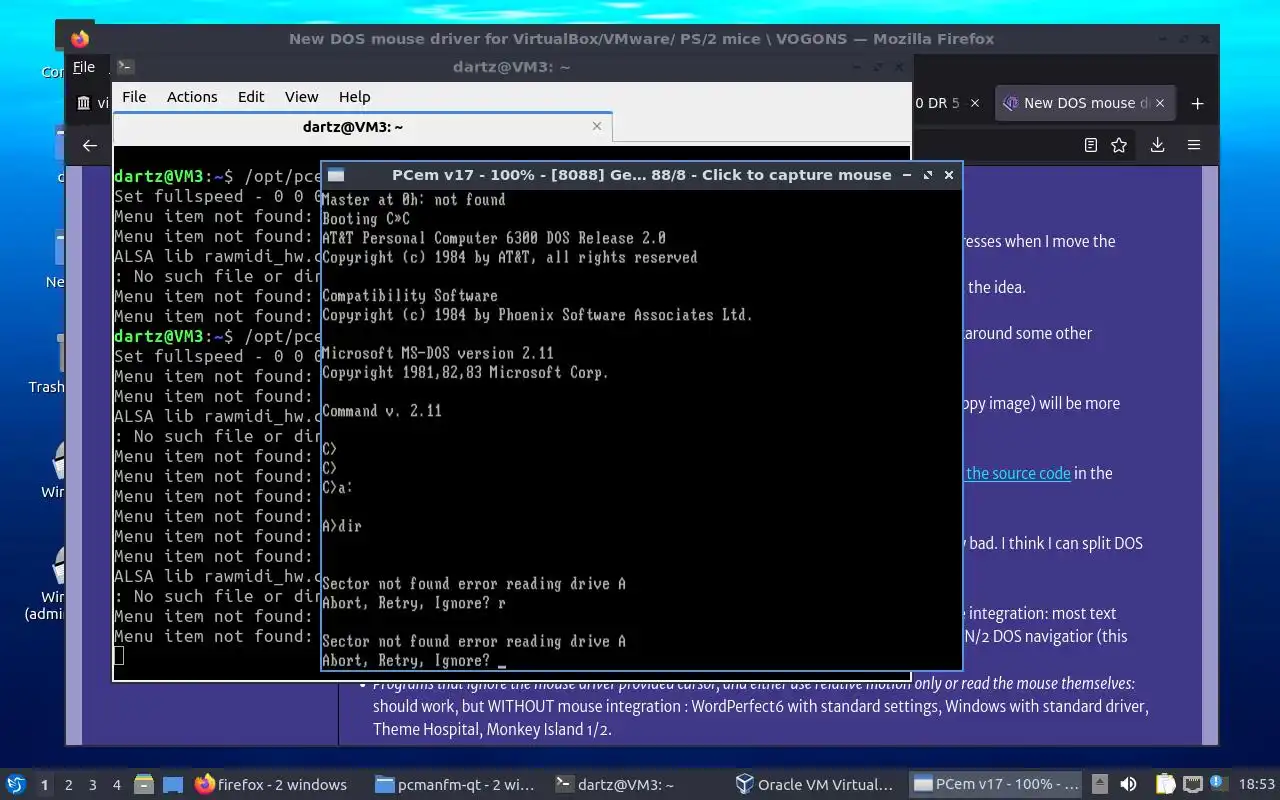Open the terminal Edit menu

251,97
